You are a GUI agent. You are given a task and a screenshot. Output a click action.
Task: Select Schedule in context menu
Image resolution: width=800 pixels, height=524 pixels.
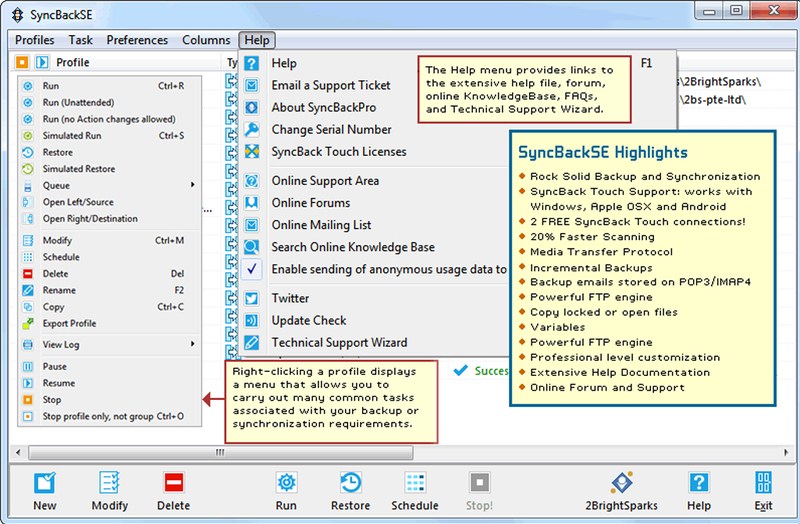click(x=110, y=257)
